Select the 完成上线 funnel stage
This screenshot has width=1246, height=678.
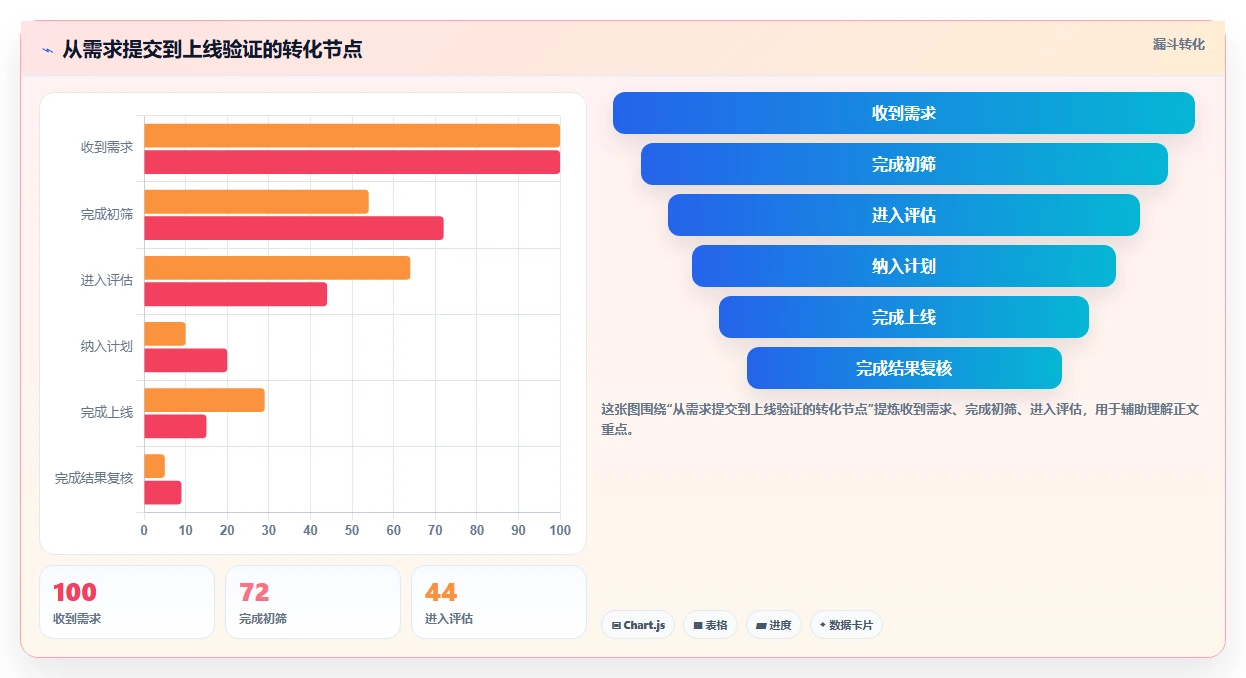click(904, 317)
